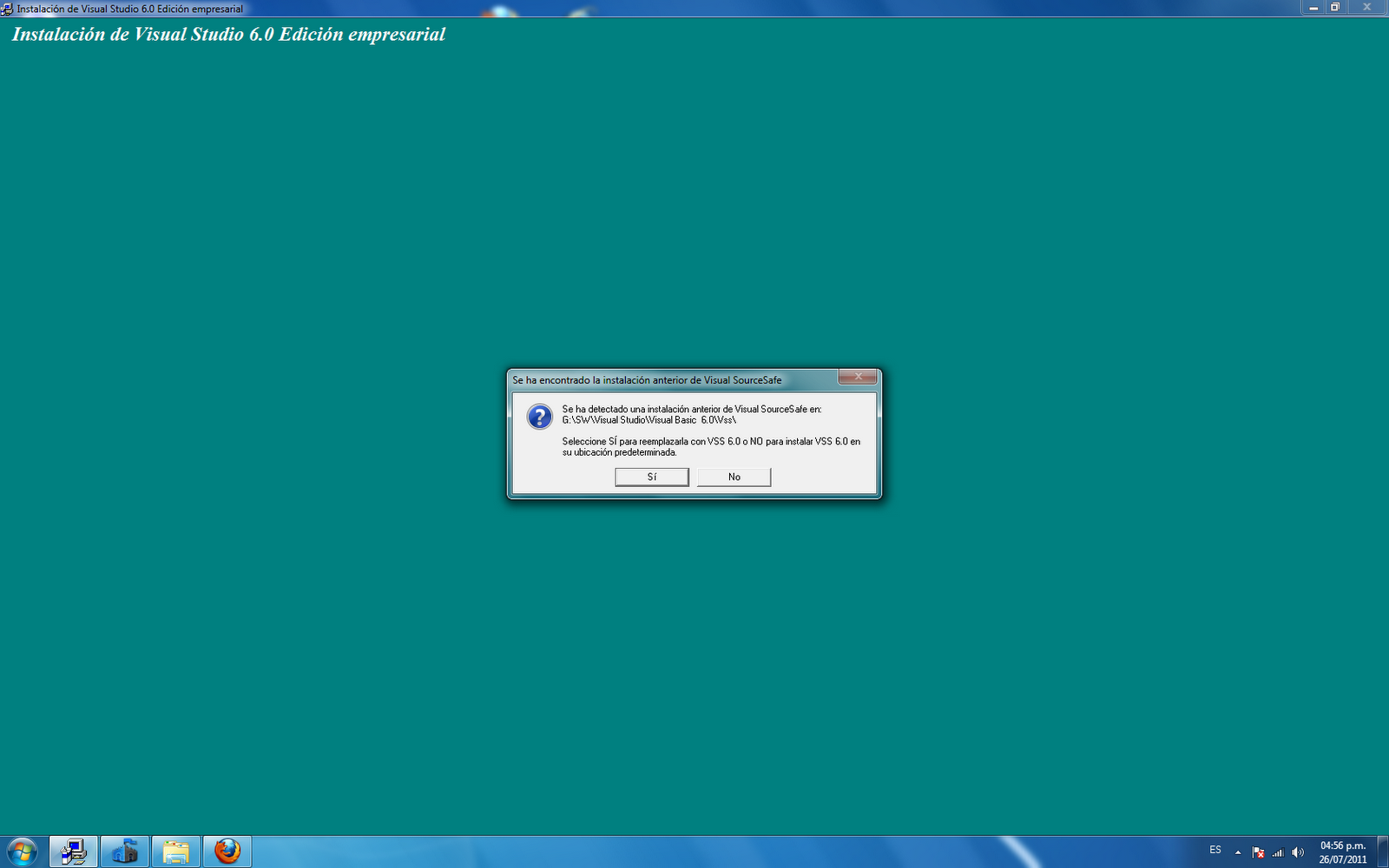Screen dimensions: 1389x868
Task: Restore the Visual Studio installation window
Action: click(1334, 7)
